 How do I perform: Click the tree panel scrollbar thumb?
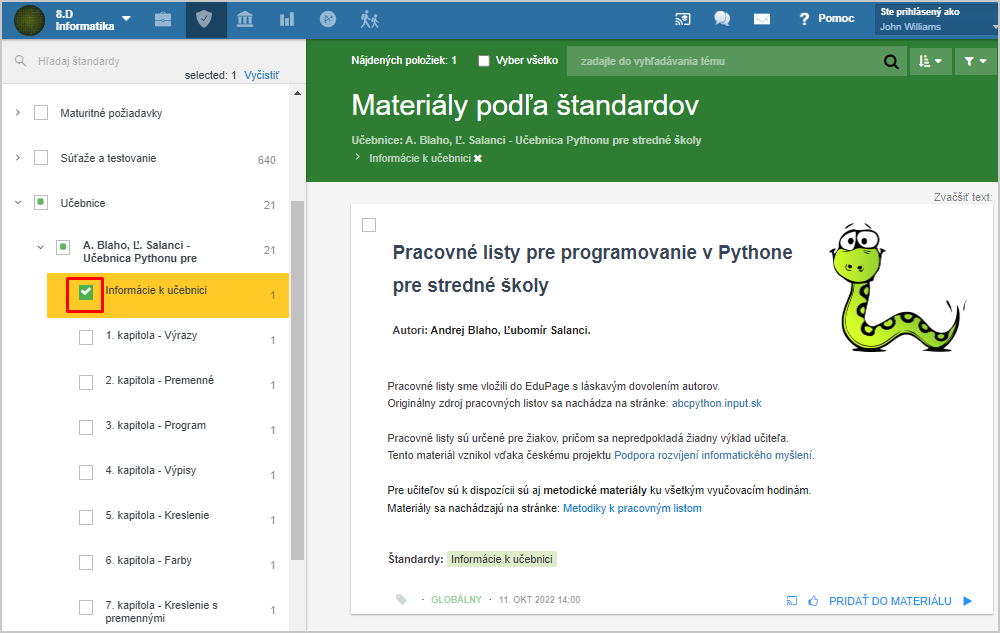(x=297, y=380)
